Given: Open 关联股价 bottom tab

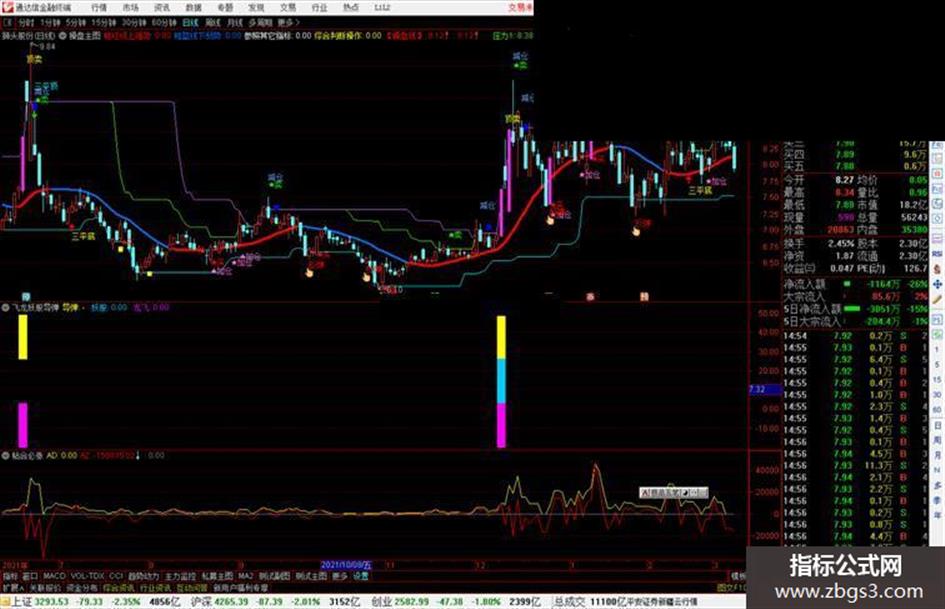Looking at the screenshot, I should tap(45, 587).
